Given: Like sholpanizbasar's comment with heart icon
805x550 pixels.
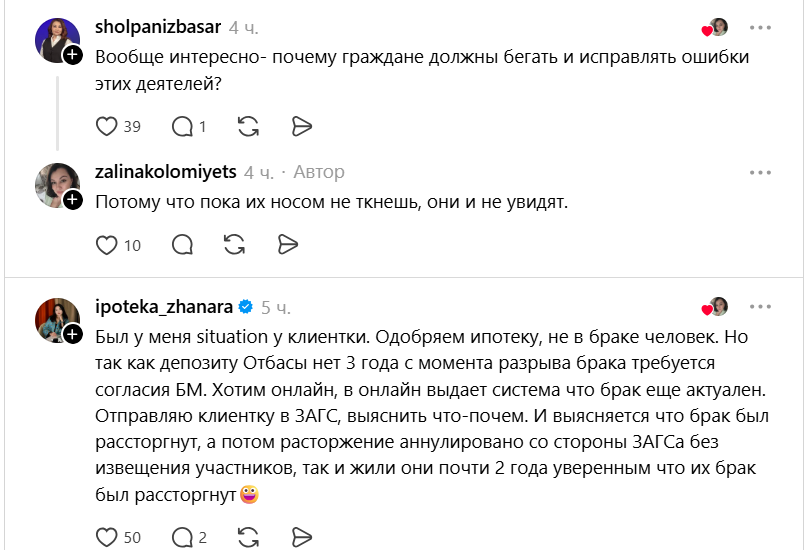Looking at the screenshot, I should 107,126.
